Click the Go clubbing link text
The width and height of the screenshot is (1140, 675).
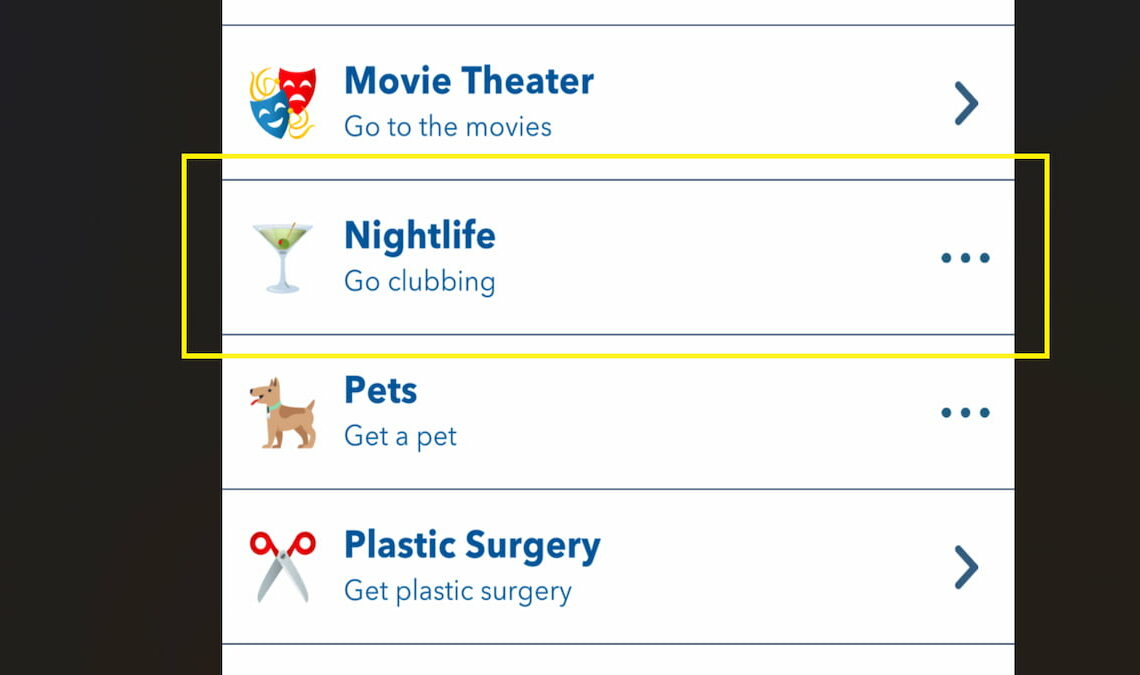point(419,281)
